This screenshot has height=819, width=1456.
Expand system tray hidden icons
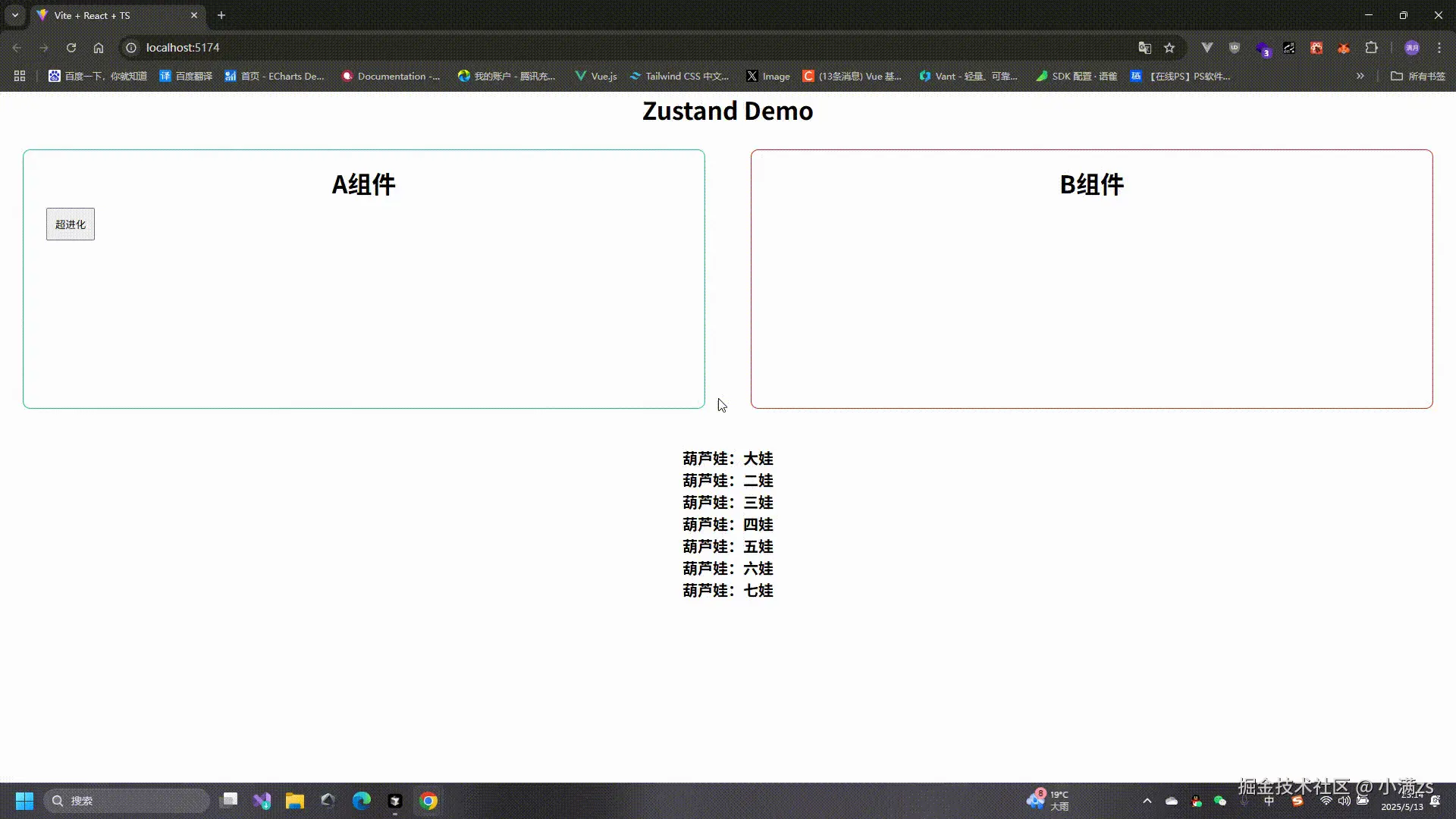point(1147,801)
